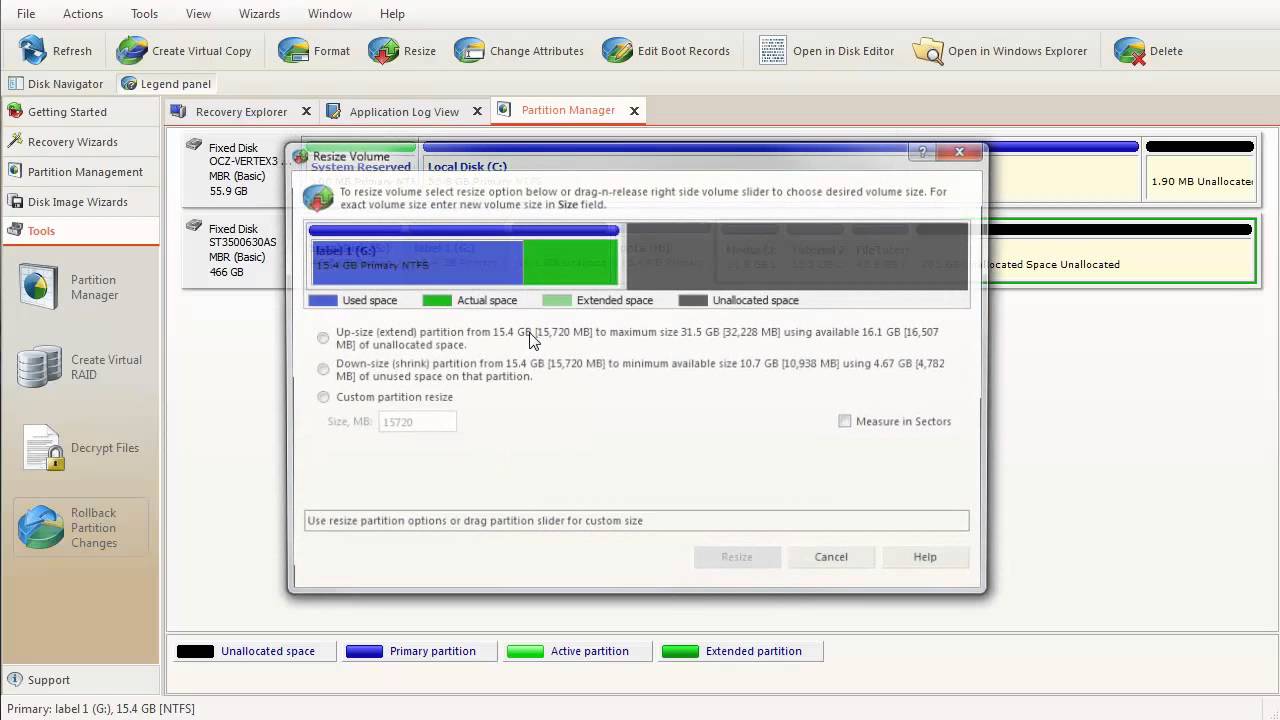The width and height of the screenshot is (1280, 720).
Task: Click the Resize button in dialog
Action: click(737, 557)
